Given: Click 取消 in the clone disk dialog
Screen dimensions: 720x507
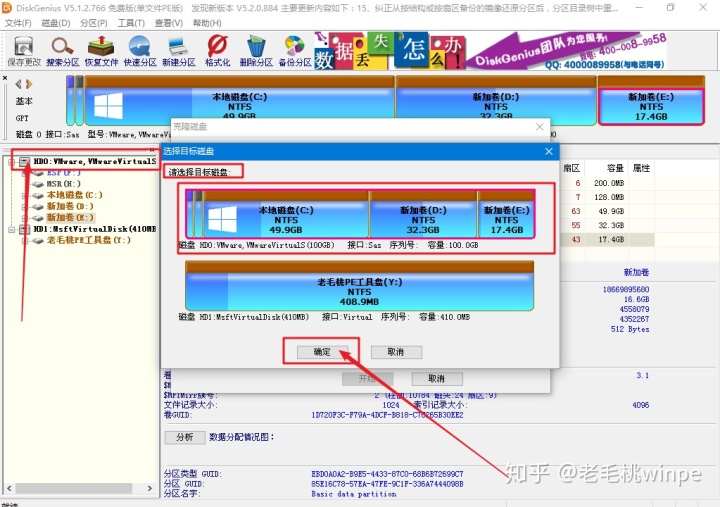Looking at the screenshot, I should point(437,378).
